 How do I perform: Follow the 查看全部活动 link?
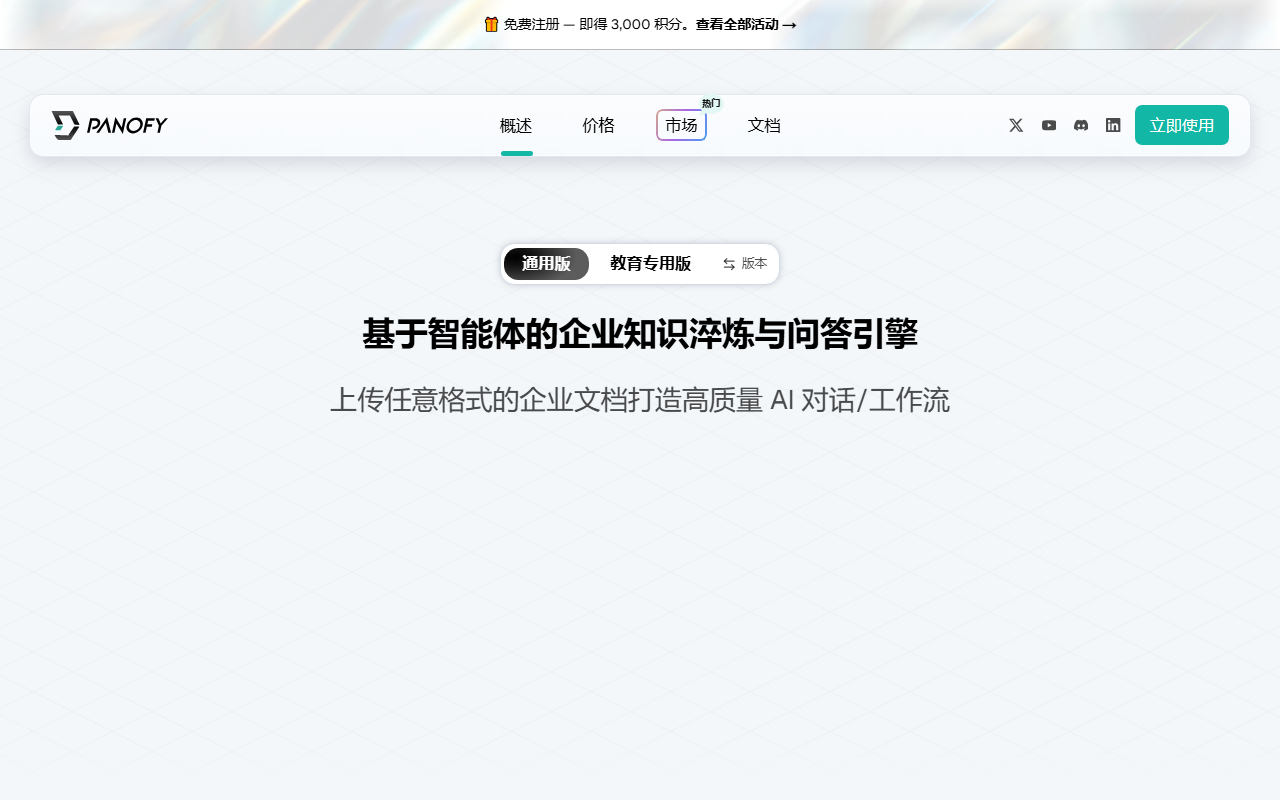746,24
